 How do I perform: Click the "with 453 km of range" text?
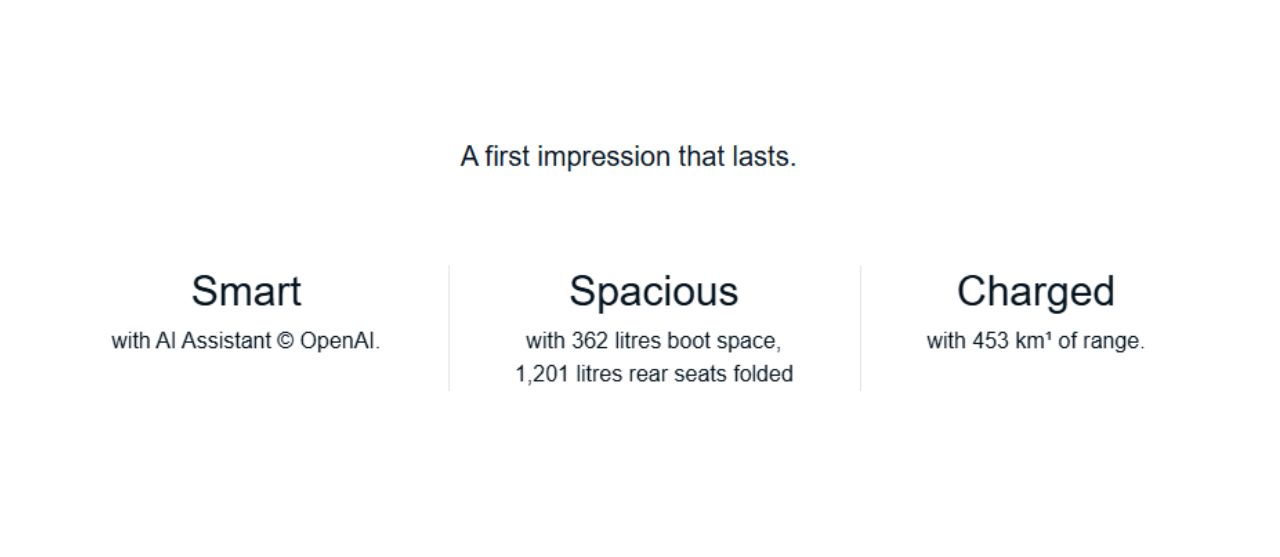1035,341
